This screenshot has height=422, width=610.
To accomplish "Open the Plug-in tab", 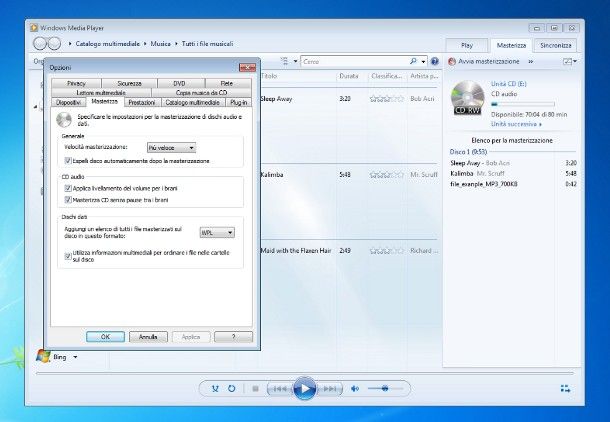I will pos(238,102).
